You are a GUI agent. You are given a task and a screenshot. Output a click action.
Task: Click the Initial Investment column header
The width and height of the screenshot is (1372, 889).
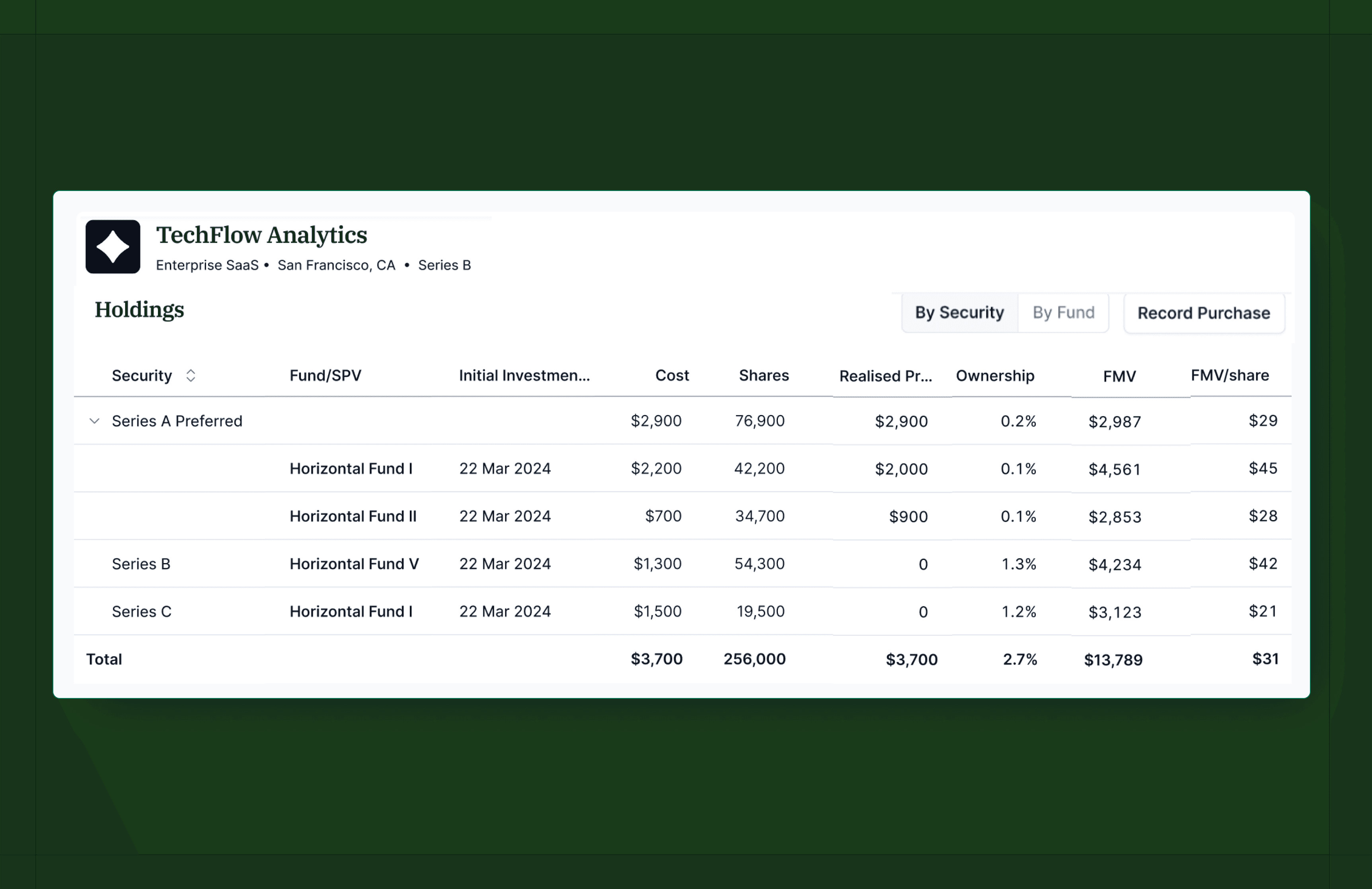pyautogui.click(x=524, y=376)
